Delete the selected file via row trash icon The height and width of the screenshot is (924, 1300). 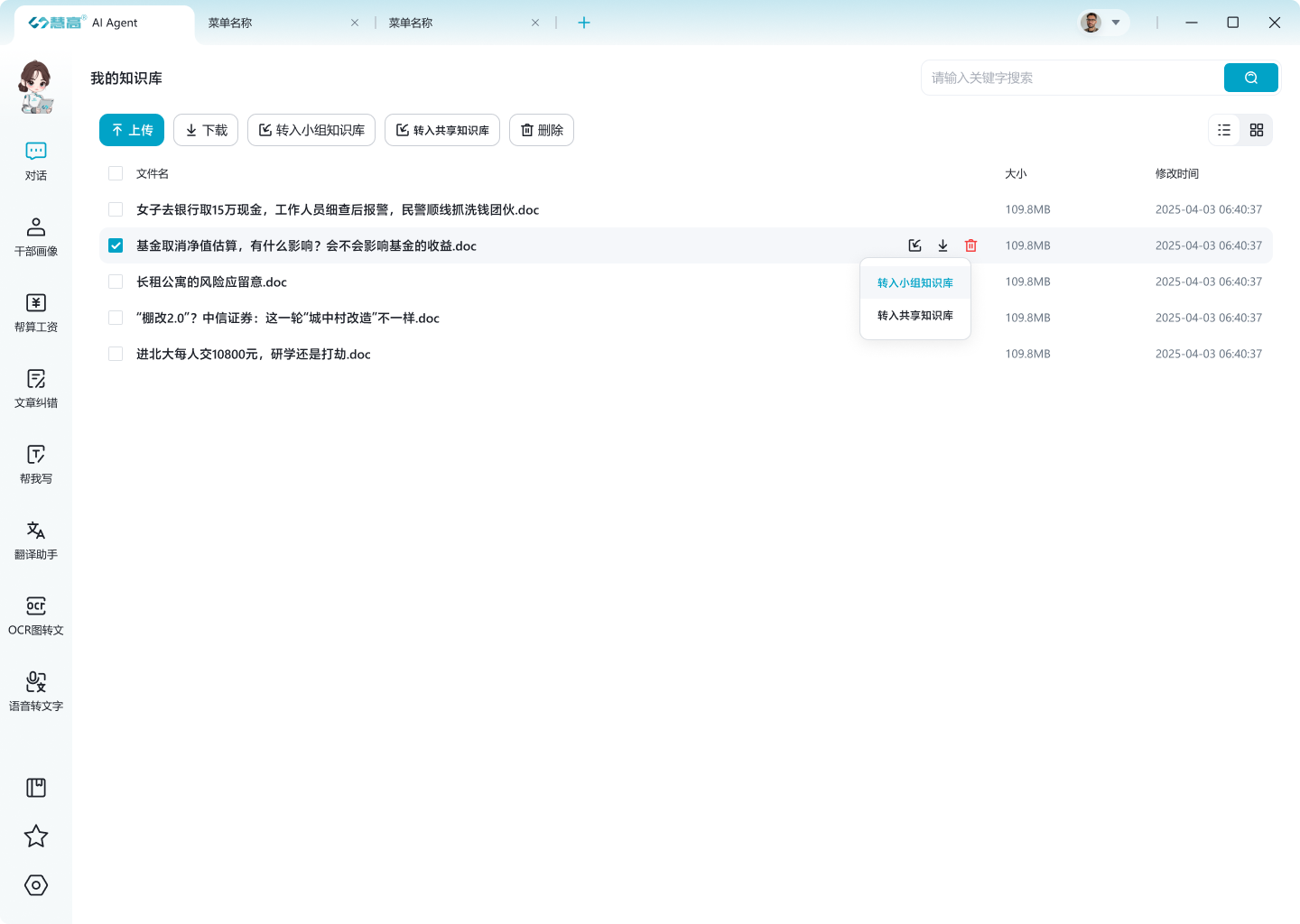point(970,245)
